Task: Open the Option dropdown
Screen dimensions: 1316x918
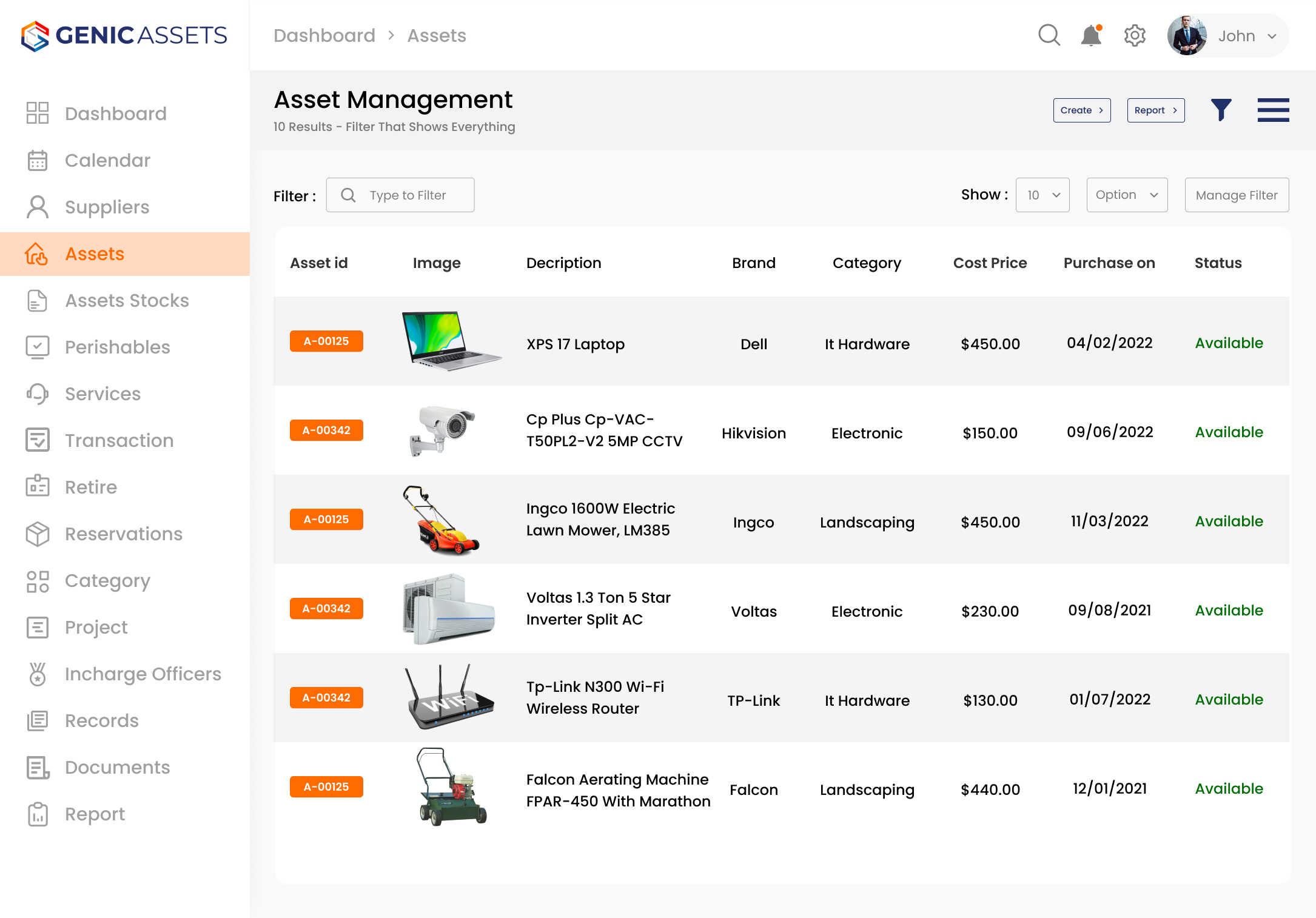Action: tap(1127, 195)
